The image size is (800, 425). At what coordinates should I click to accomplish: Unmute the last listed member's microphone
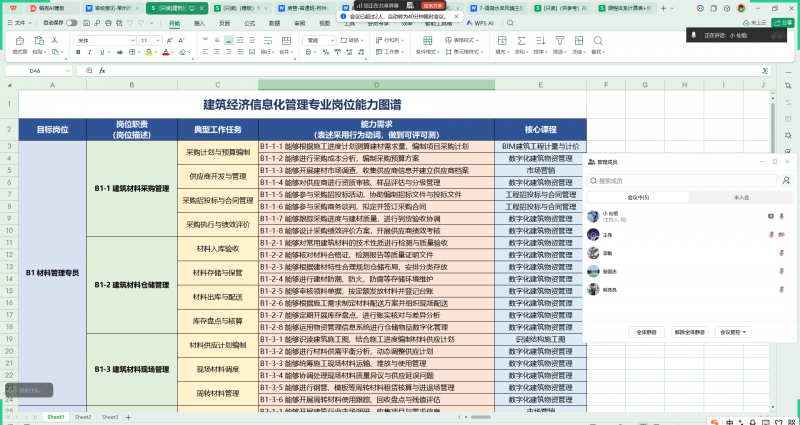point(781,289)
